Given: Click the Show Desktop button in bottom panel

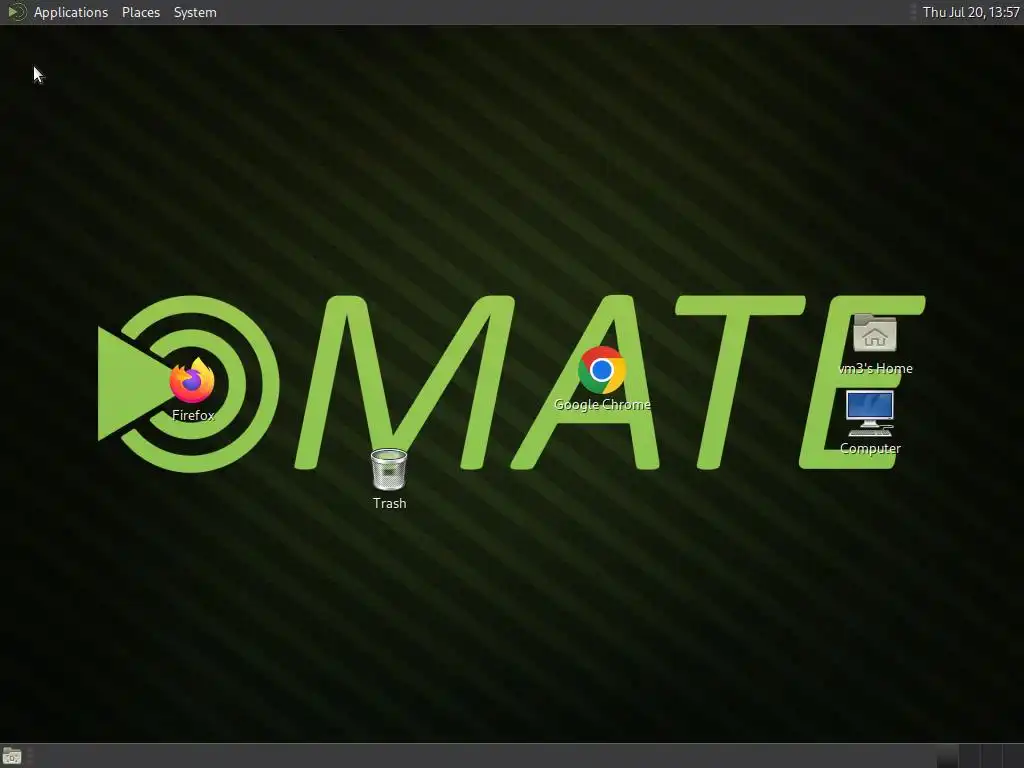Looking at the screenshot, I should click(x=12, y=757).
